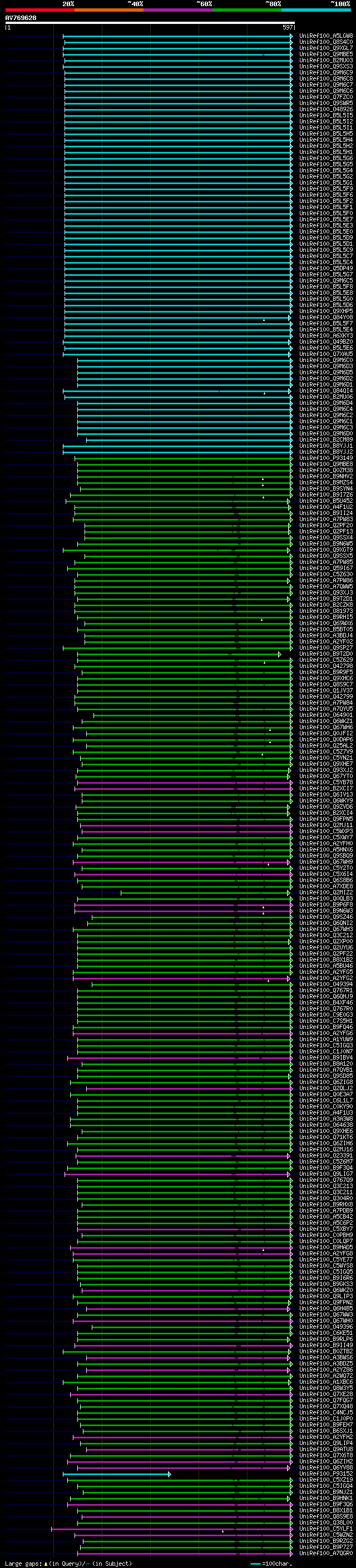Viewport: 356px width, 1568px height.
Task: Select hit UniRef100_C6KE51
Action: point(326,1332)
